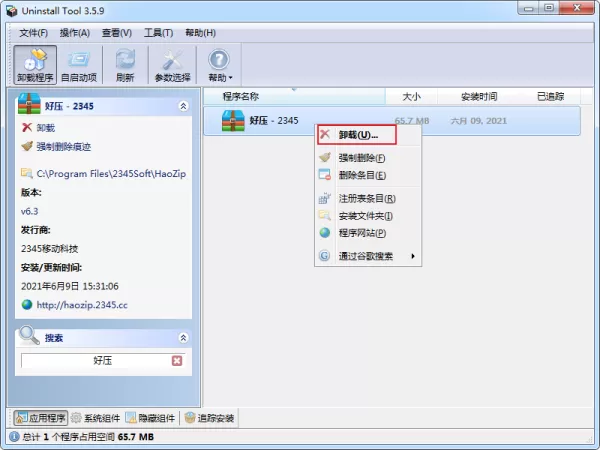This screenshot has height=450, width=600.
Task: Switch to the 应用程序 tab
Action: pyautogui.click(x=41, y=418)
